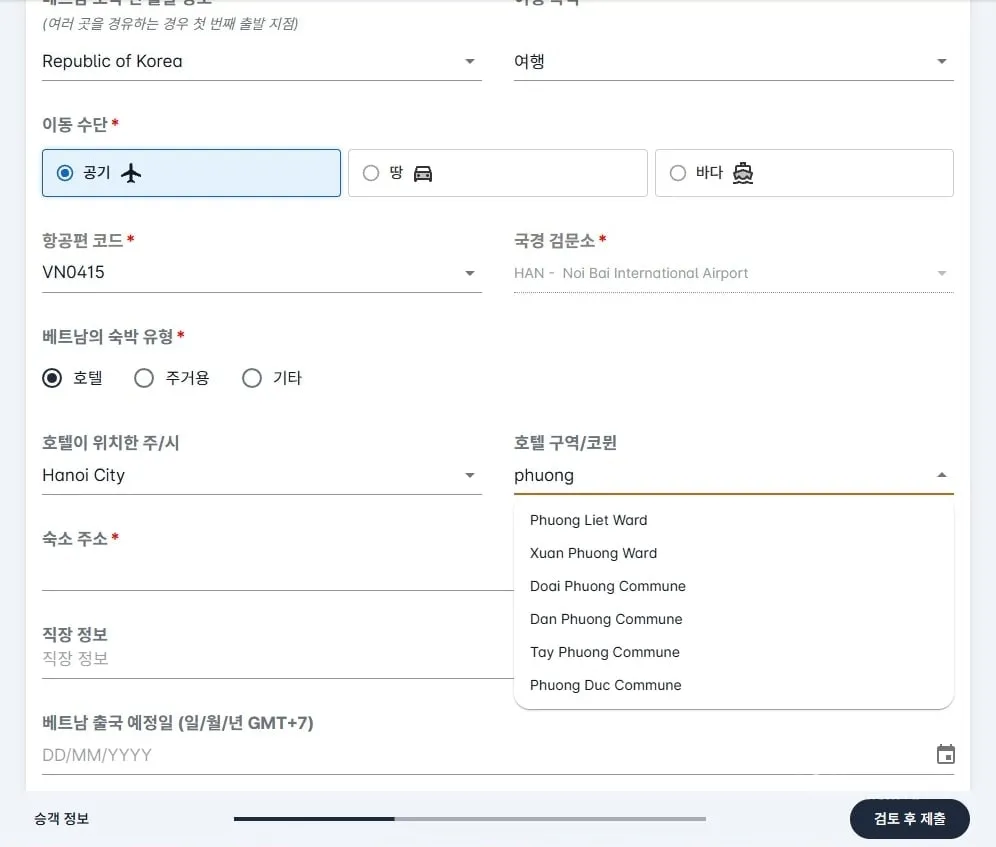Expand the VN0415 flight code dropdown
The image size is (996, 847).
[262, 273]
